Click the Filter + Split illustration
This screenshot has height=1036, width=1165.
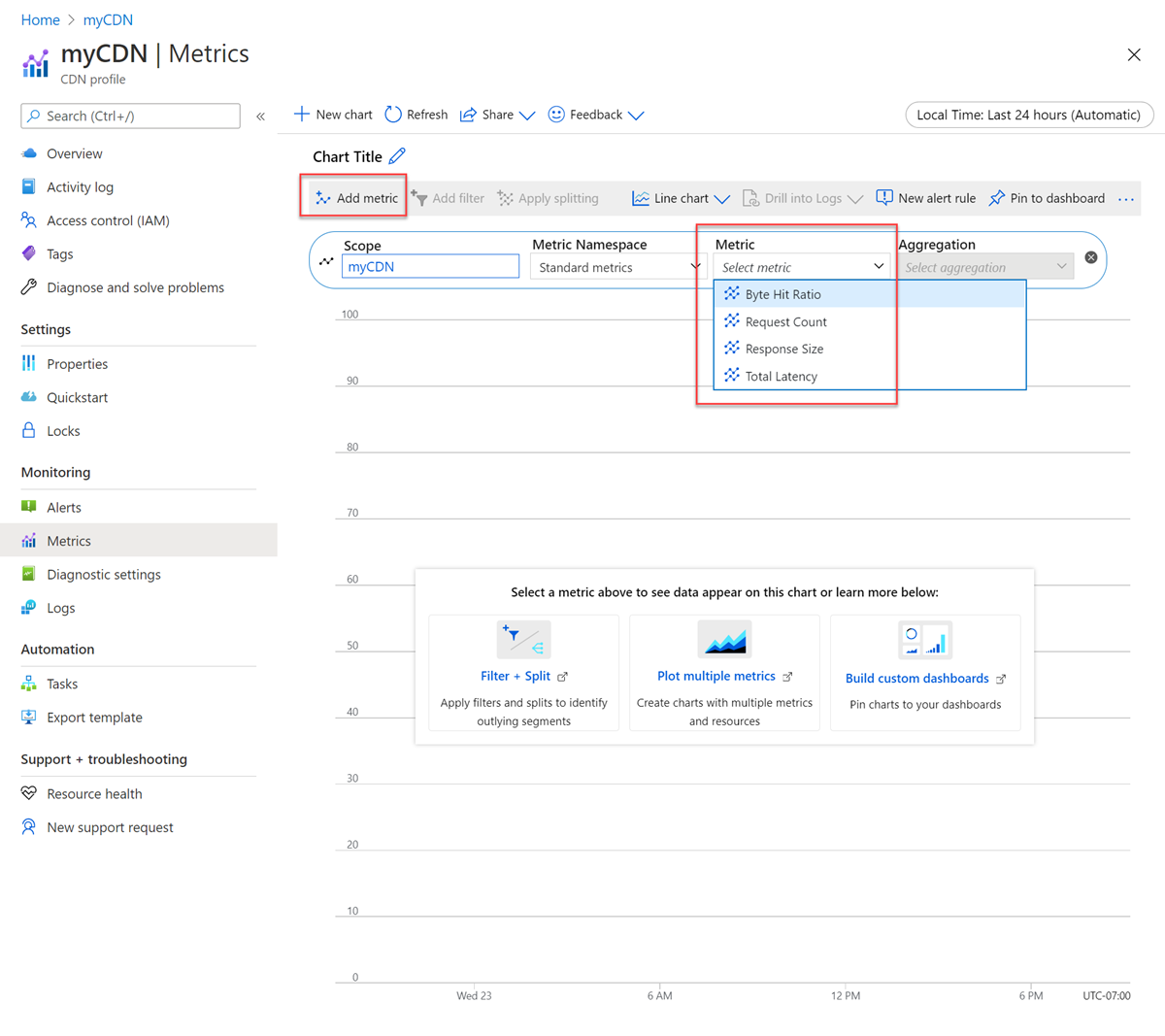[524, 640]
